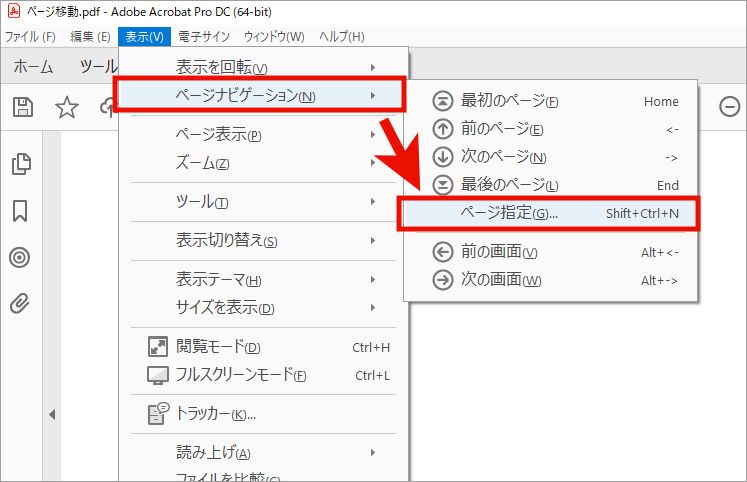Go to First Page (最初のページ)
747x482 pixels.
click(508, 101)
